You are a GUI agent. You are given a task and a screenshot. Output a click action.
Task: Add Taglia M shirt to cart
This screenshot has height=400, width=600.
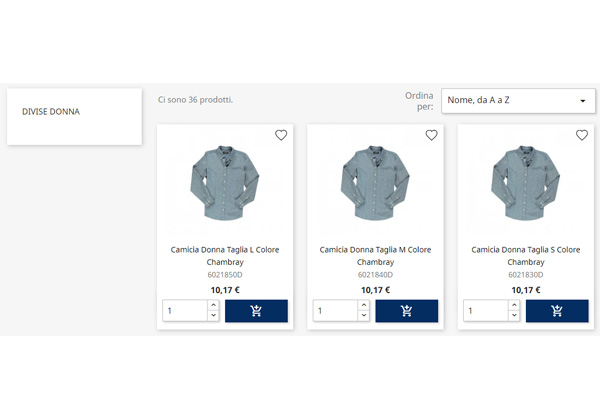click(406, 311)
